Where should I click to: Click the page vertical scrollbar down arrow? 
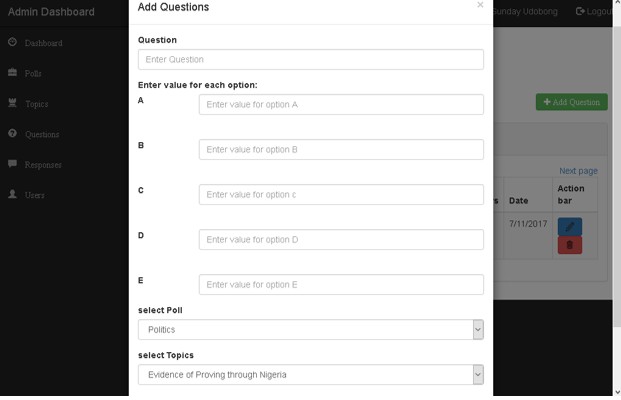[x=617, y=392]
